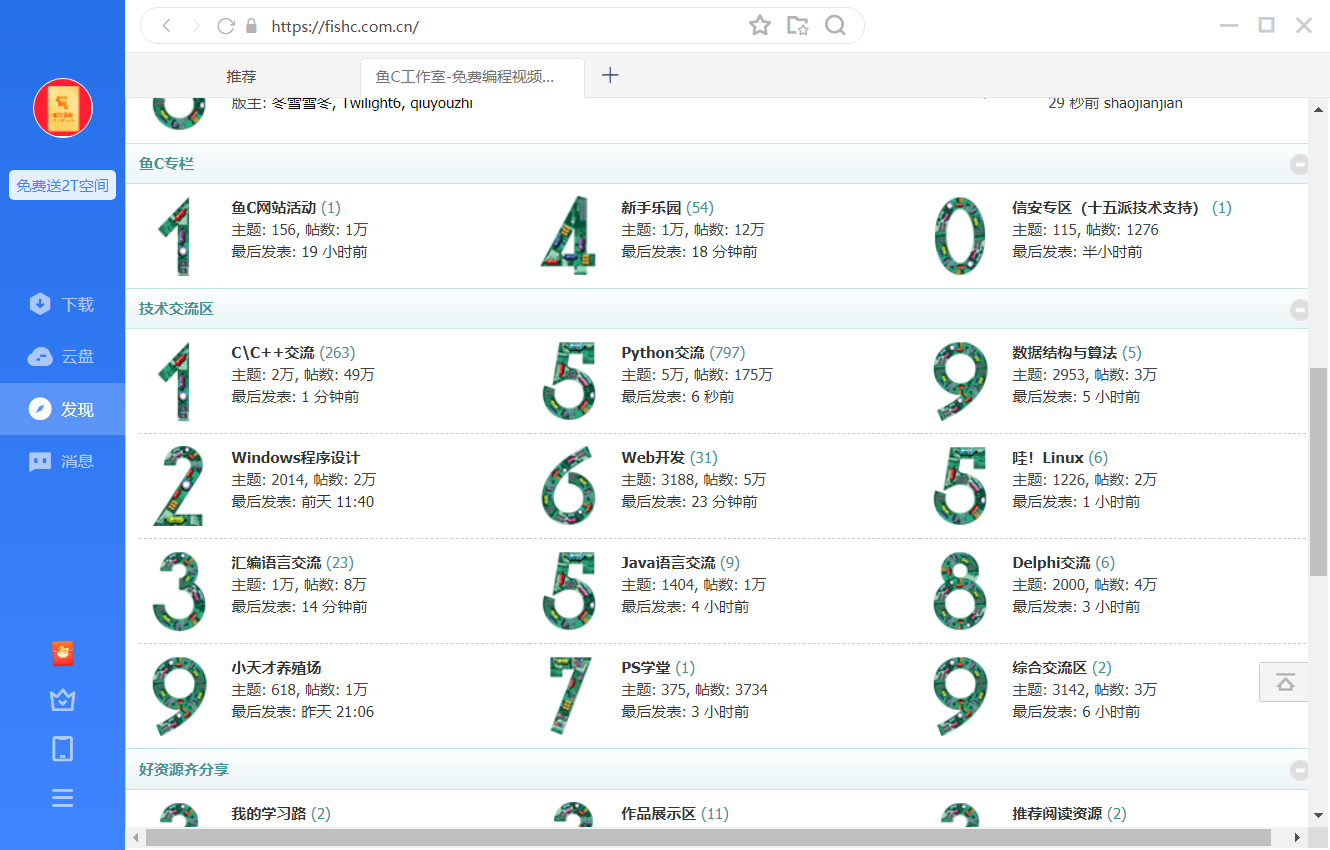This screenshot has width=1330, height=850.
Task: Click 最后发表: 昨天 21:06 text
Action: tap(303, 712)
